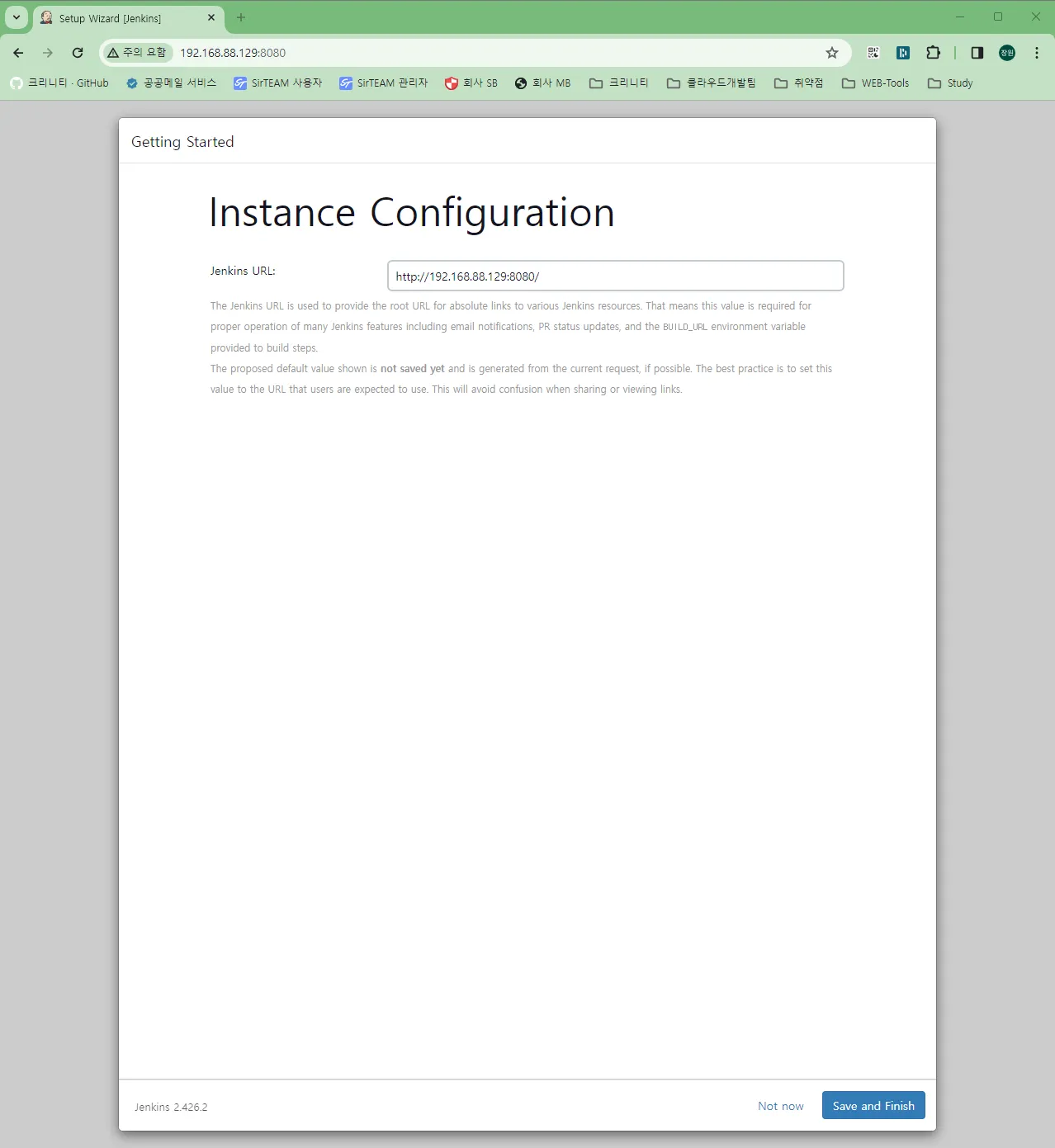Open the SirTEAM 관리자 bookmark
The height and width of the screenshot is (1148, 1055).
[x=384, y=83]
